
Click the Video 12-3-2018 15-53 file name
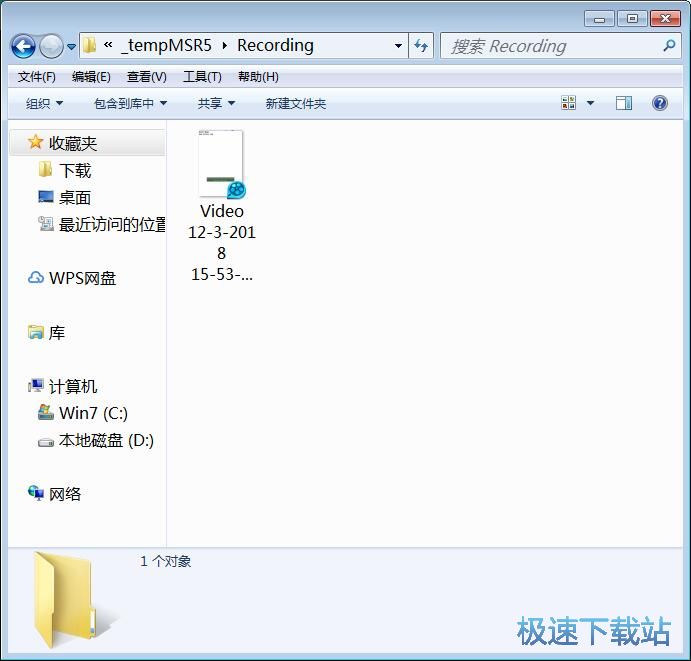222,242
